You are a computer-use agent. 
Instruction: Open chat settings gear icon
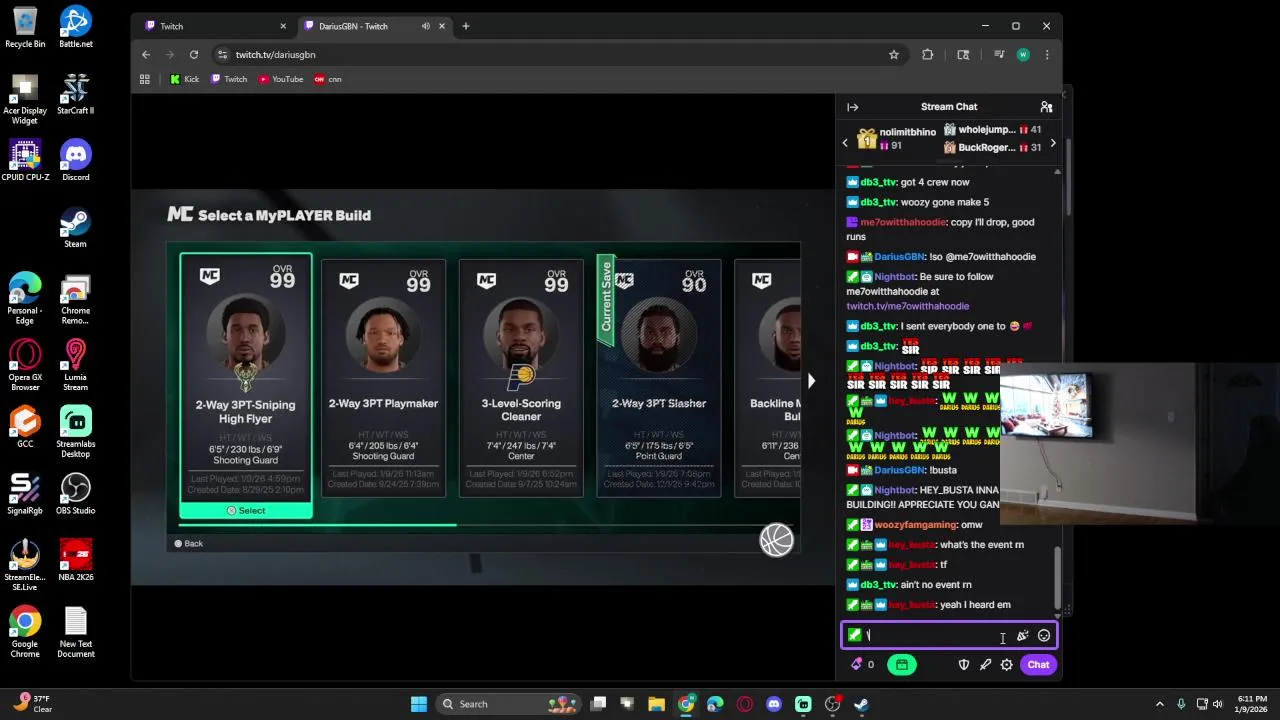point(1007,665)
